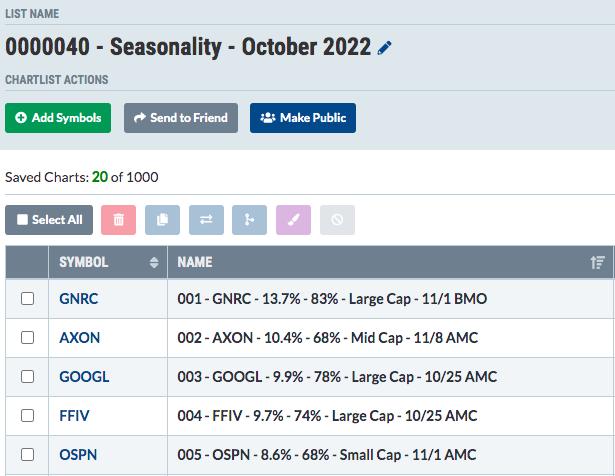615x476 pixels.
Task: Click the Select All button
Action: click(x=49, y=220)
